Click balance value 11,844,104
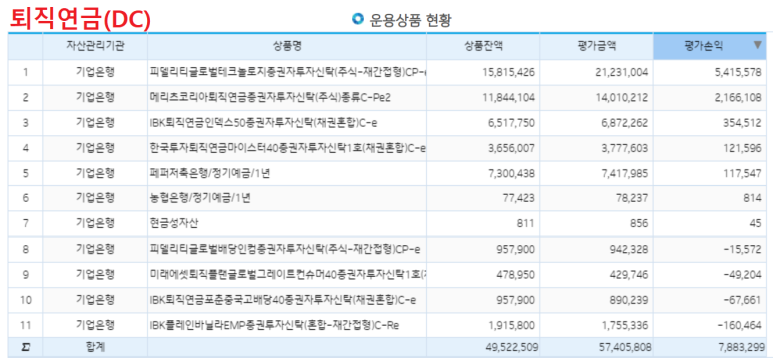The image size is (773, 362). pyautogui.click(x=507, y=98)
